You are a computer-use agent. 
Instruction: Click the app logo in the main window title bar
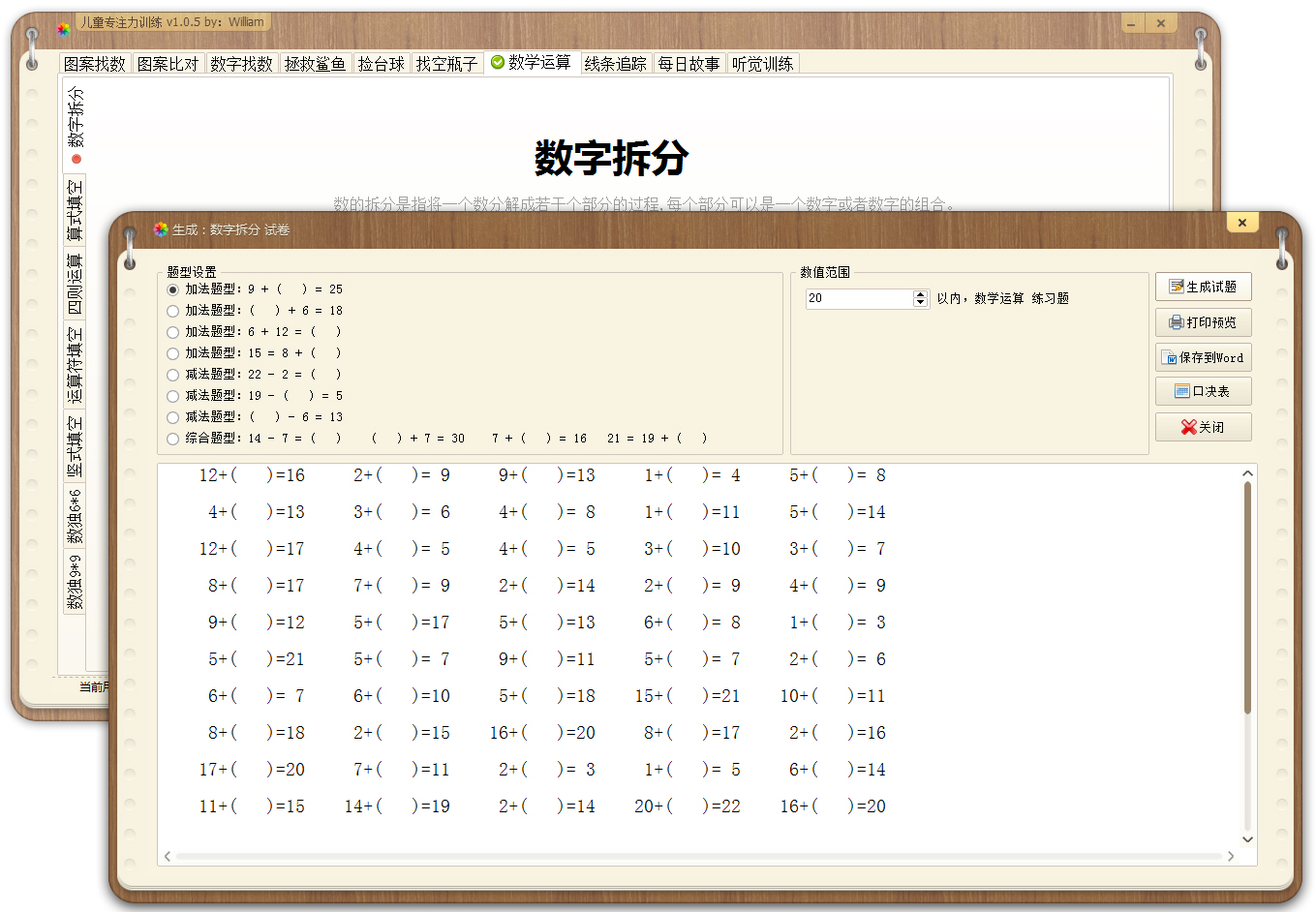point(63,29)
